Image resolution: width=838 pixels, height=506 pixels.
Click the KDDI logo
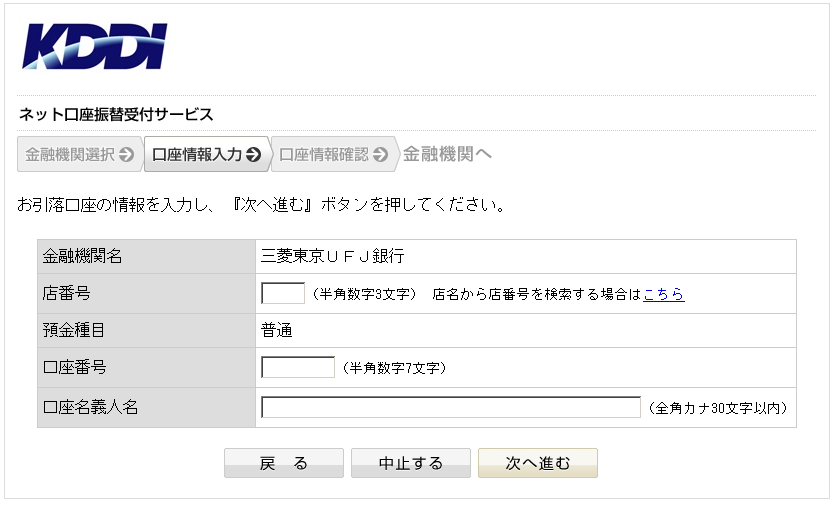pos(94,46)
